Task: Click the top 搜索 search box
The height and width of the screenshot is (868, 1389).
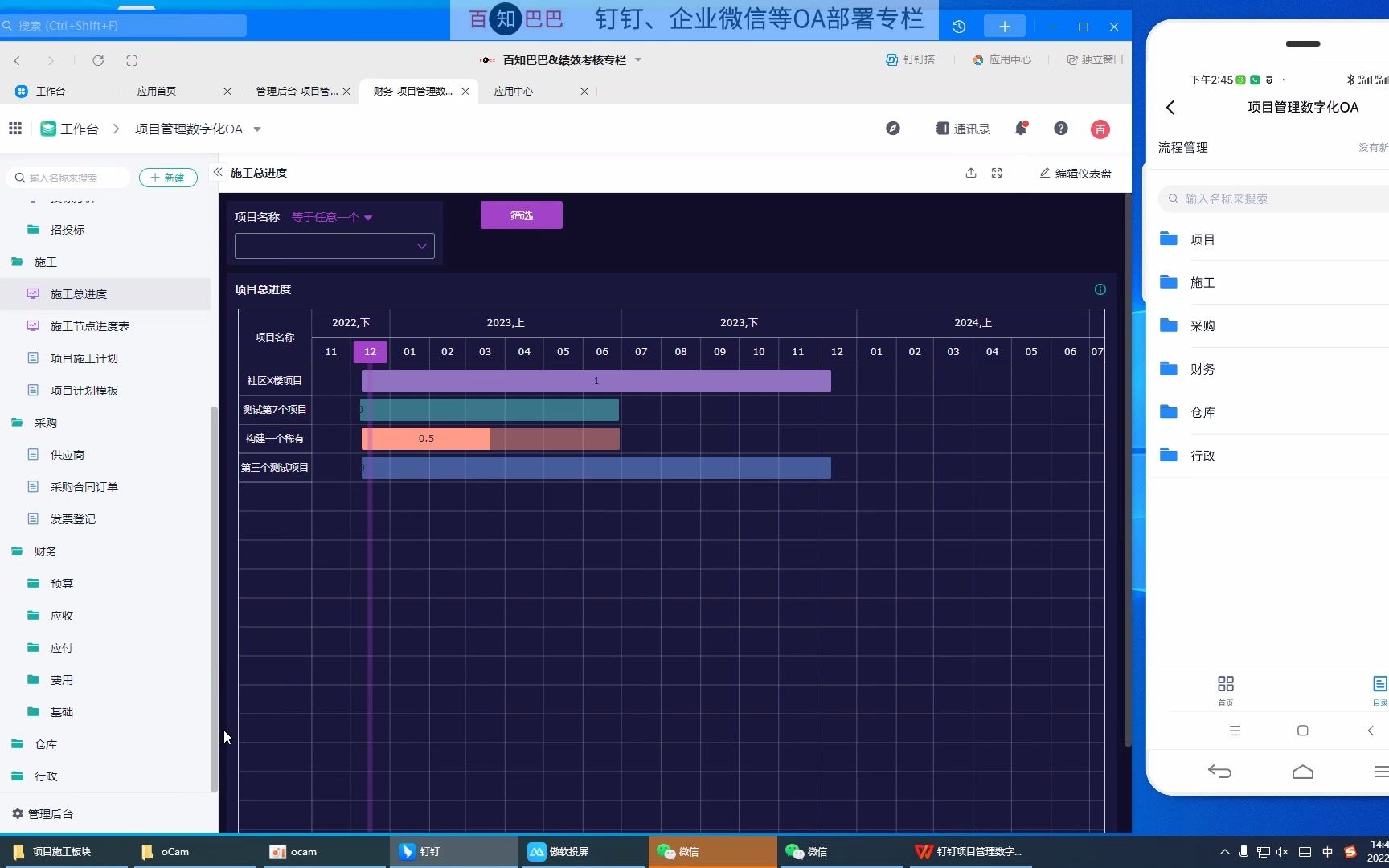Action: coord(123,26)
